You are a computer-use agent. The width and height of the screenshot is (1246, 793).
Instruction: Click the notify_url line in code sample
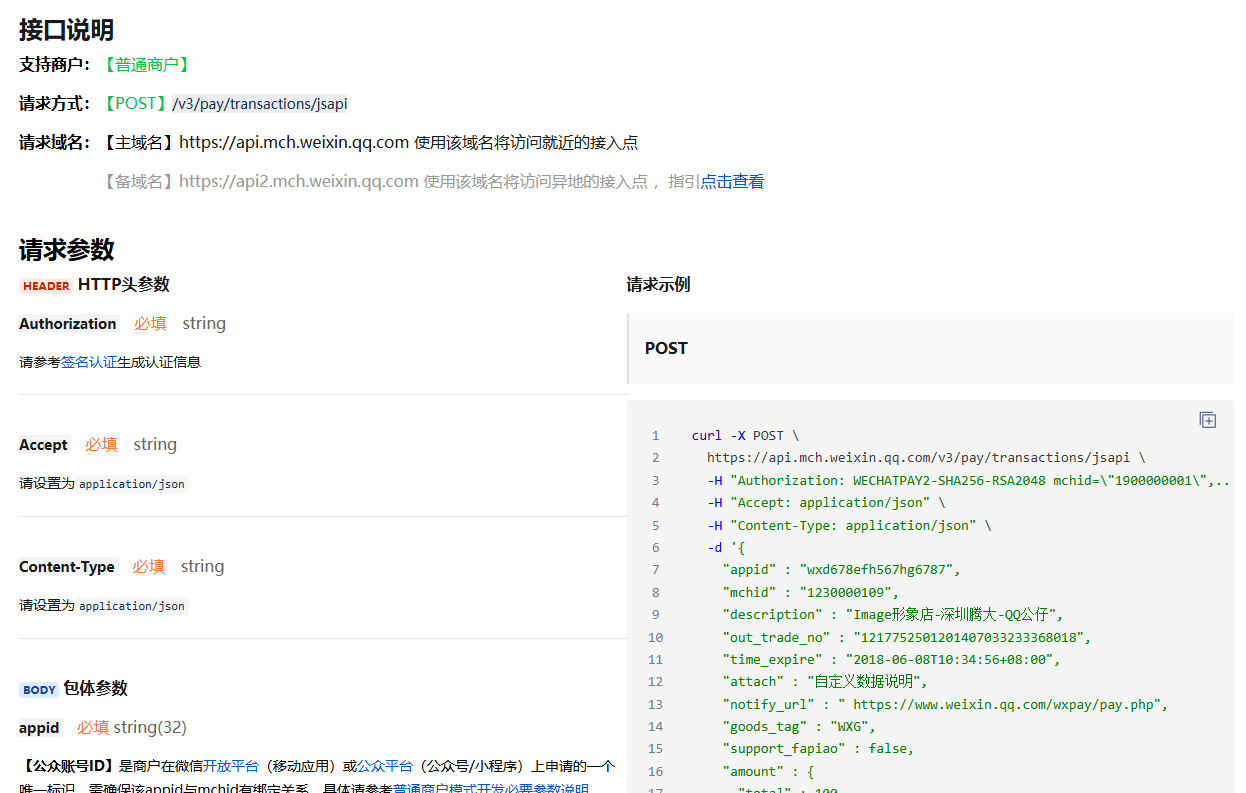(x=944, y=704)
